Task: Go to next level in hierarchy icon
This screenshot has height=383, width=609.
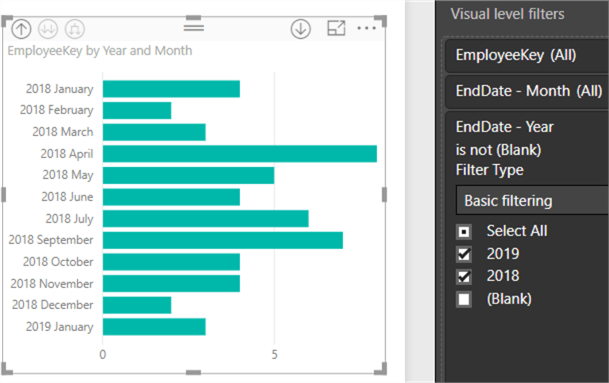Action: pyautogui.click(x=48, y=29)
